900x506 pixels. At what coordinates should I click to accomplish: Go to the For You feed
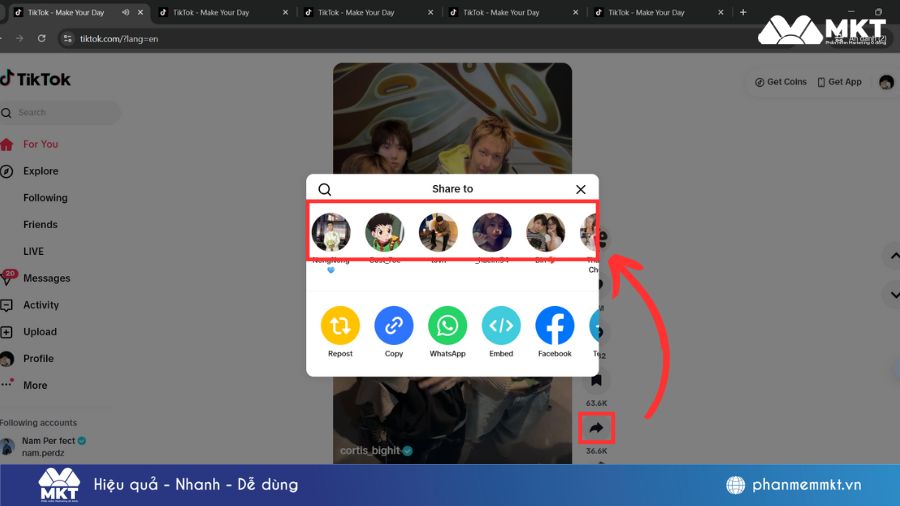click(x=40, y=144)
